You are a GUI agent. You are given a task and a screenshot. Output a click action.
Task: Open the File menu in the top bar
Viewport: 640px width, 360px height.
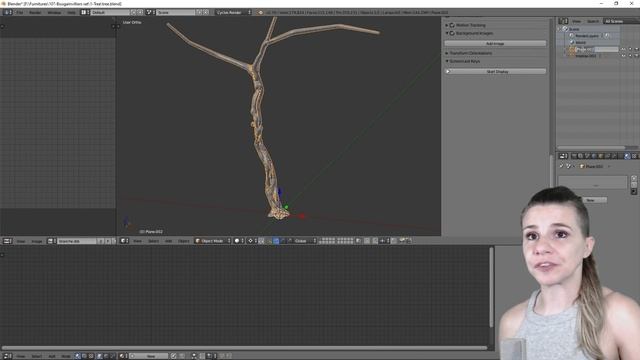click(20, 13)
